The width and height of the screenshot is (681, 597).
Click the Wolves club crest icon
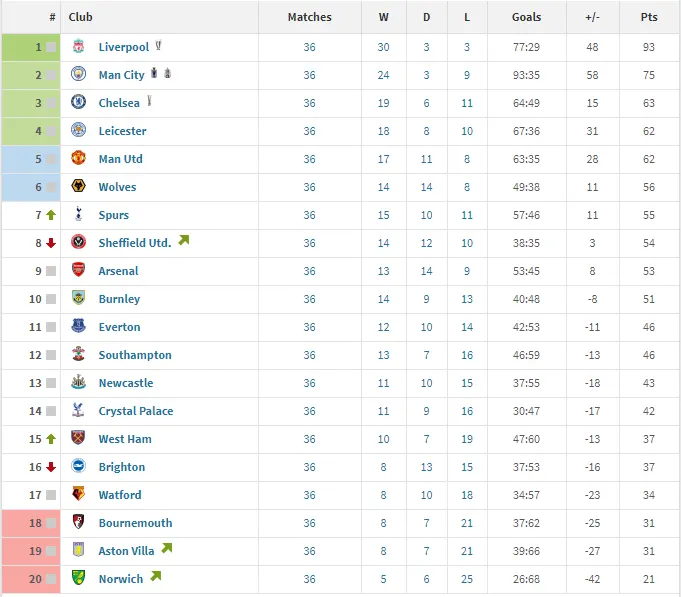tap(79, 187)
